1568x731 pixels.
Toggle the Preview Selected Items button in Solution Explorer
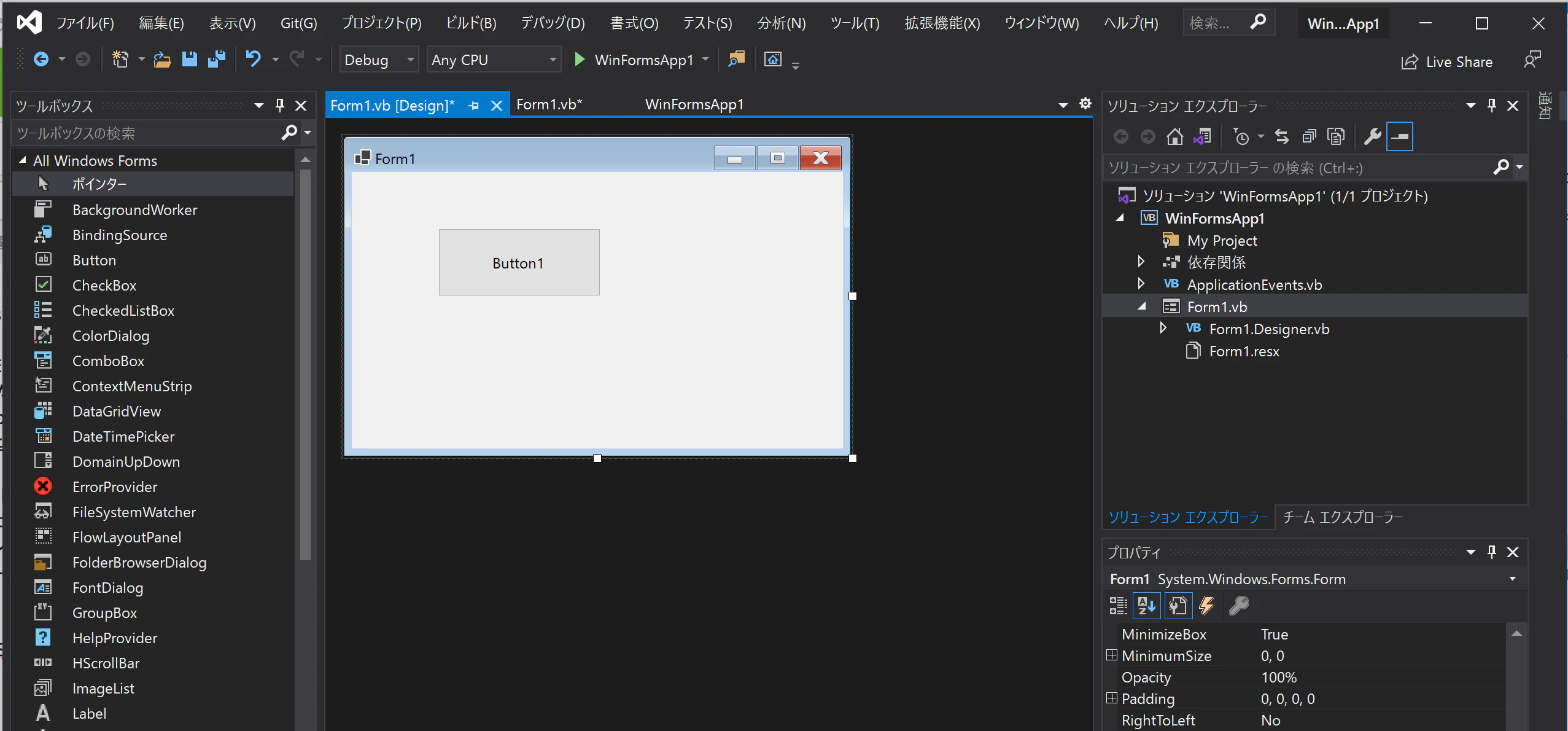[1400, 136]
